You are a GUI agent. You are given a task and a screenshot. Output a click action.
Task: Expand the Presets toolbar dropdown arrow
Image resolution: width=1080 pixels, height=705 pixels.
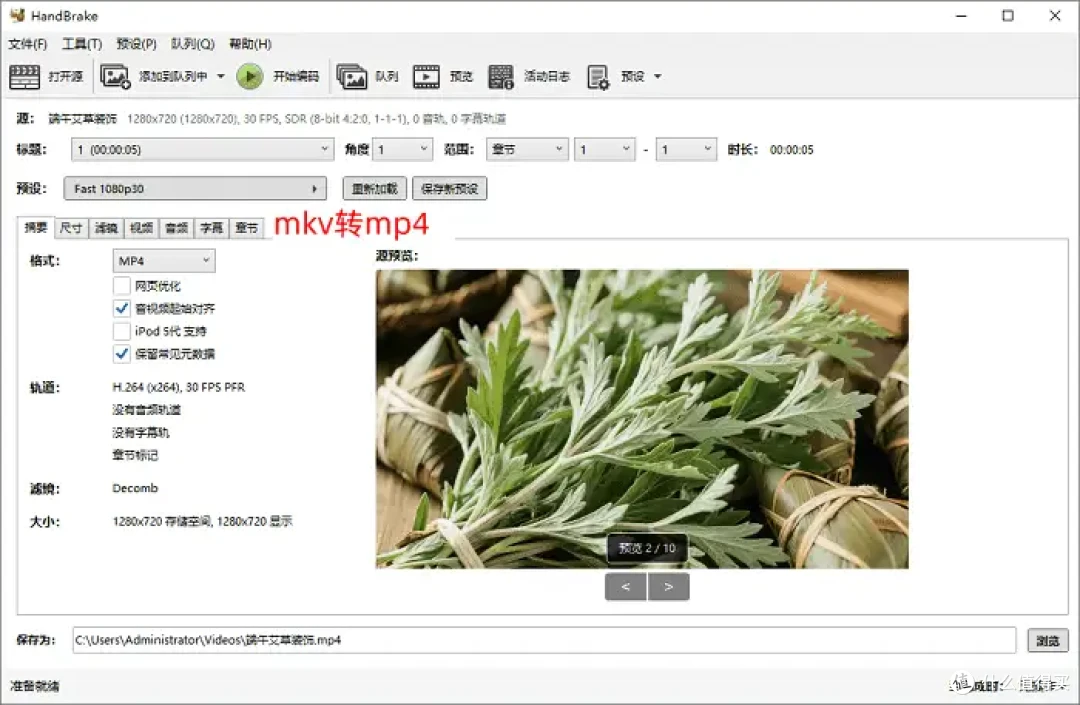tap(658, 76)
